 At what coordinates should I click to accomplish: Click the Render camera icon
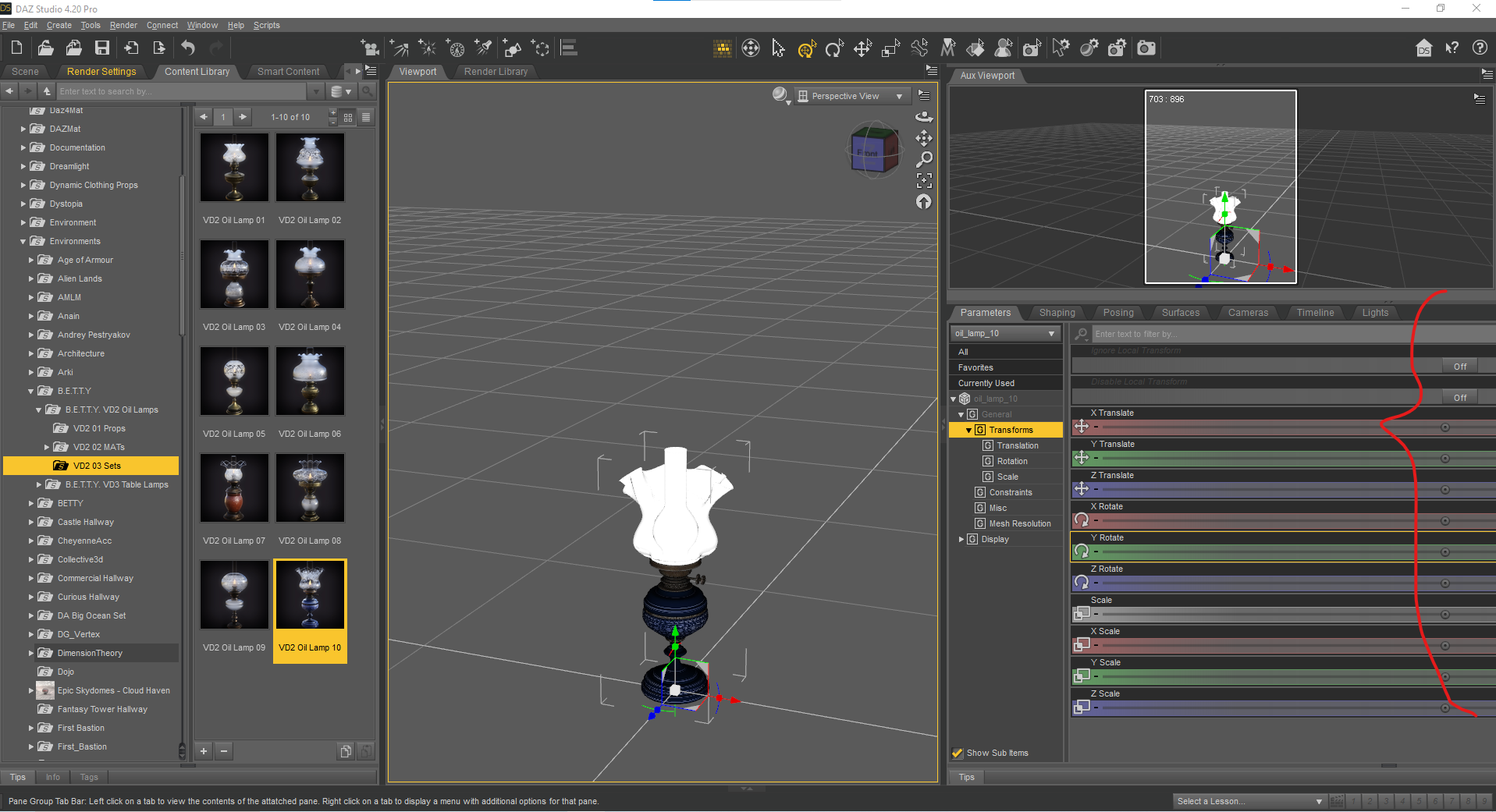click(x=1146, y=48)
